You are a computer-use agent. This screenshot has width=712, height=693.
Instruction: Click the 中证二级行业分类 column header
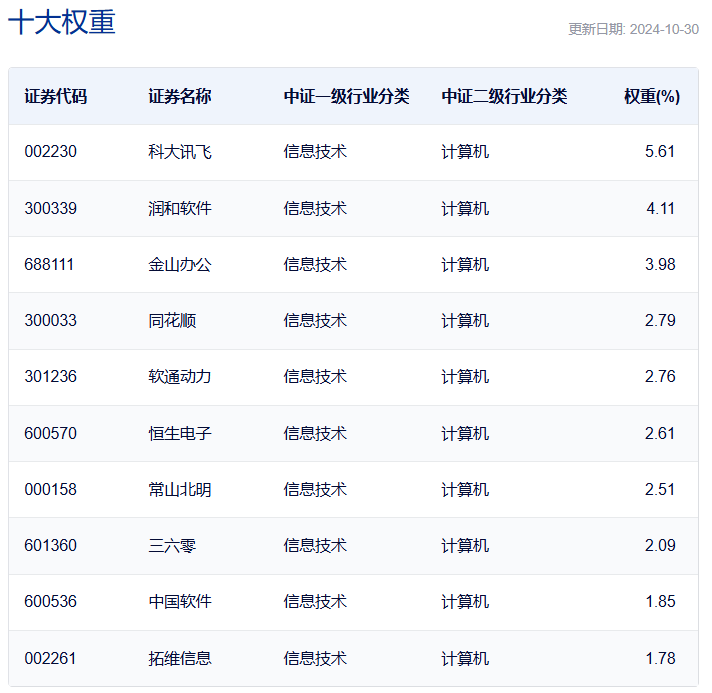(x=504, y=96)
